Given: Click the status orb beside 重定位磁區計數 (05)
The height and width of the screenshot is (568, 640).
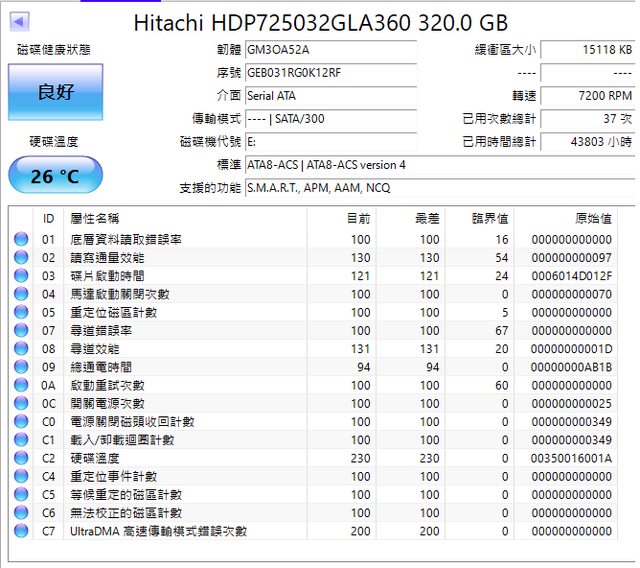Looking at the screenshot, I should click(x=21, y=313).
